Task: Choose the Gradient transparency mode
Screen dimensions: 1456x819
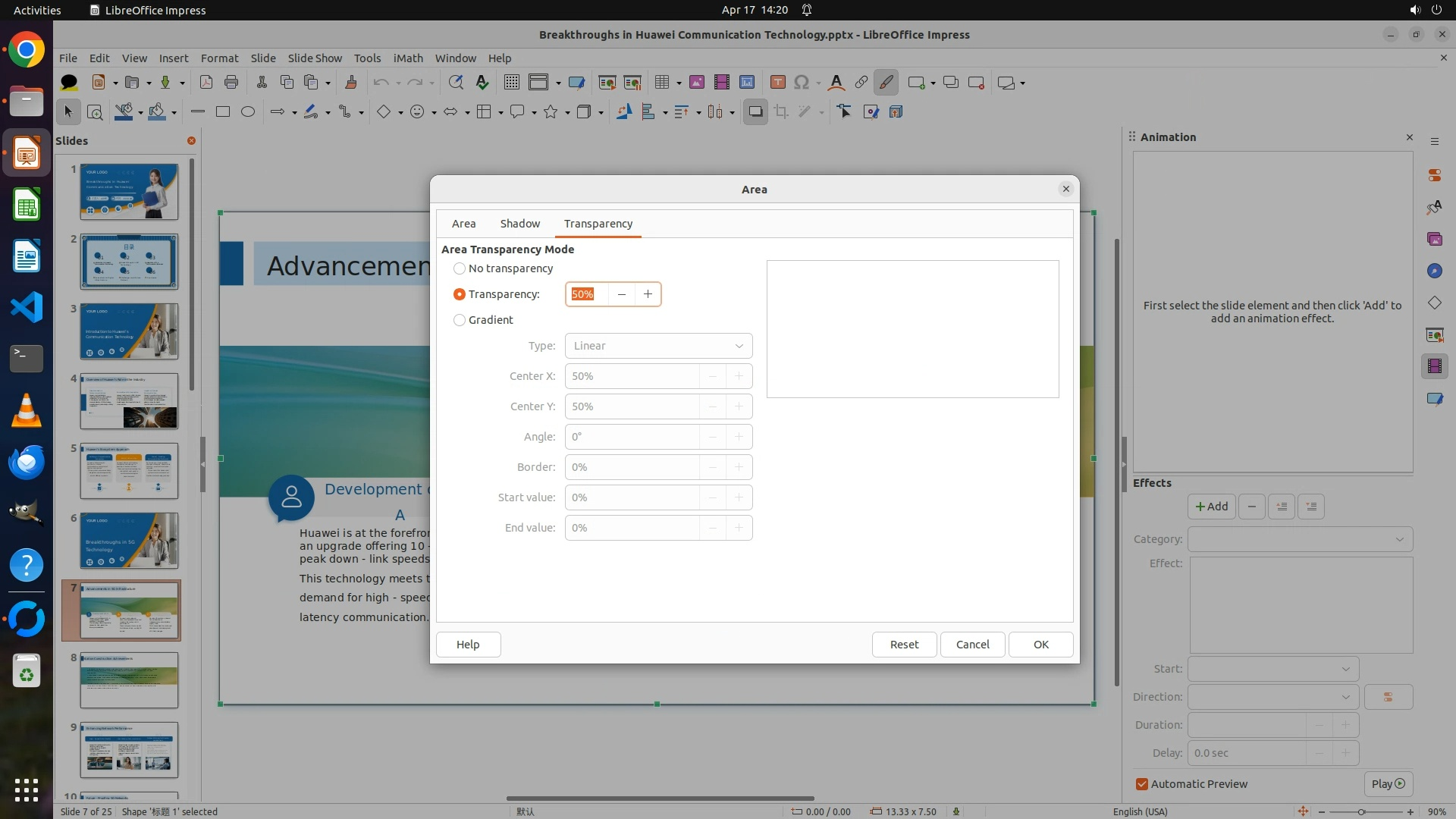Action: [460, 320]
